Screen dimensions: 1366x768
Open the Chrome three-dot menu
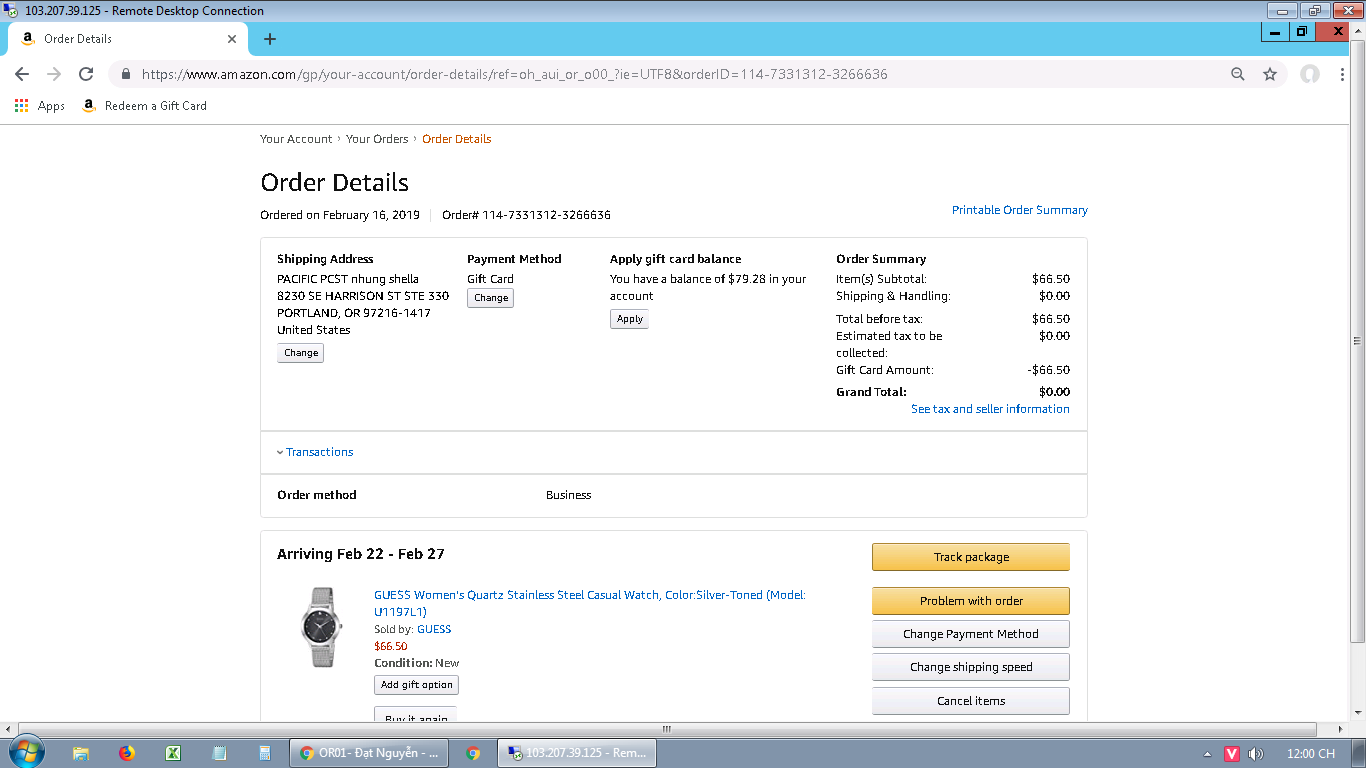1344,74
